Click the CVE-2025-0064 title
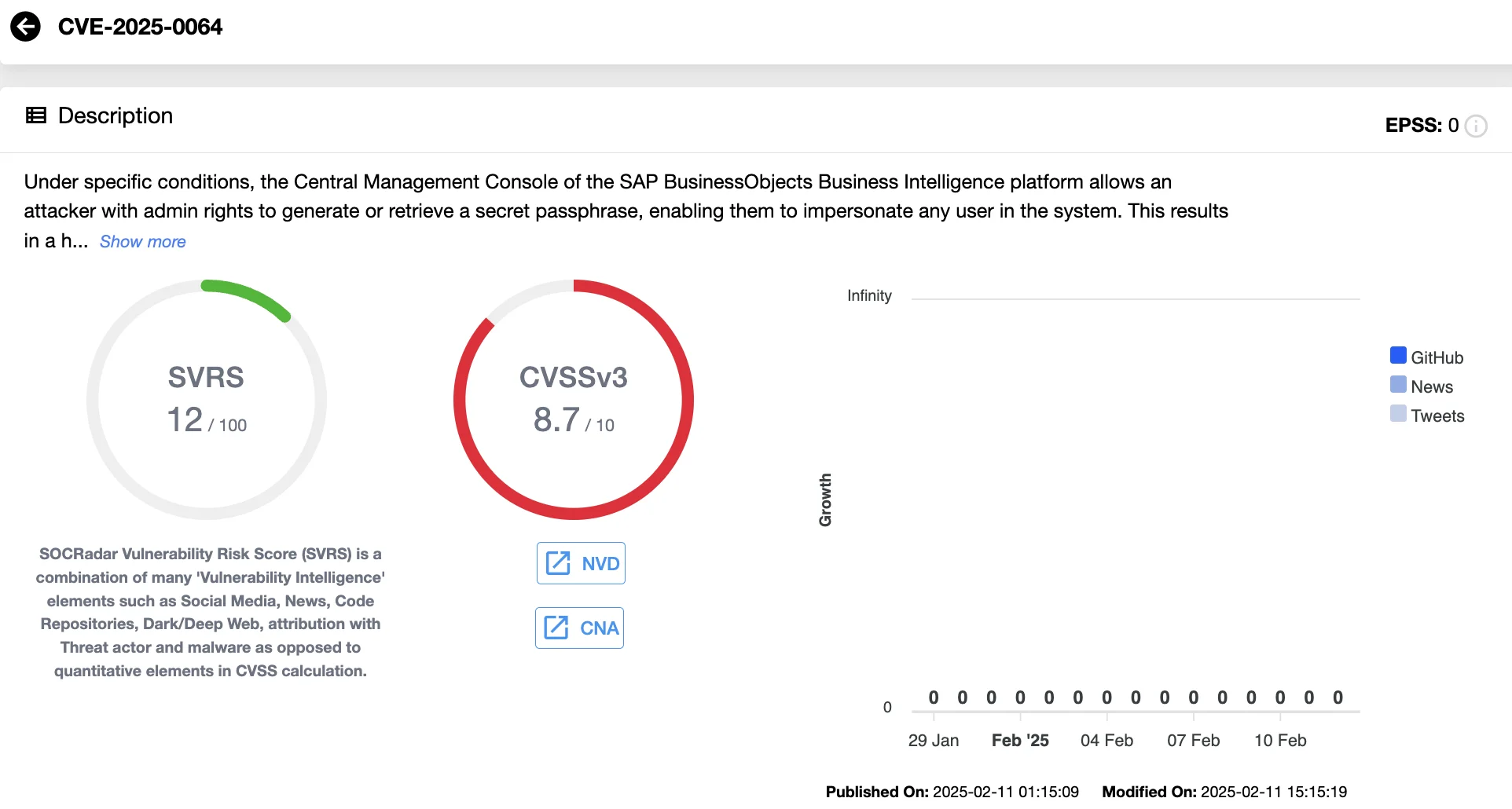The width and height of the screenshot is (1512, 809). tap(140, 27)
